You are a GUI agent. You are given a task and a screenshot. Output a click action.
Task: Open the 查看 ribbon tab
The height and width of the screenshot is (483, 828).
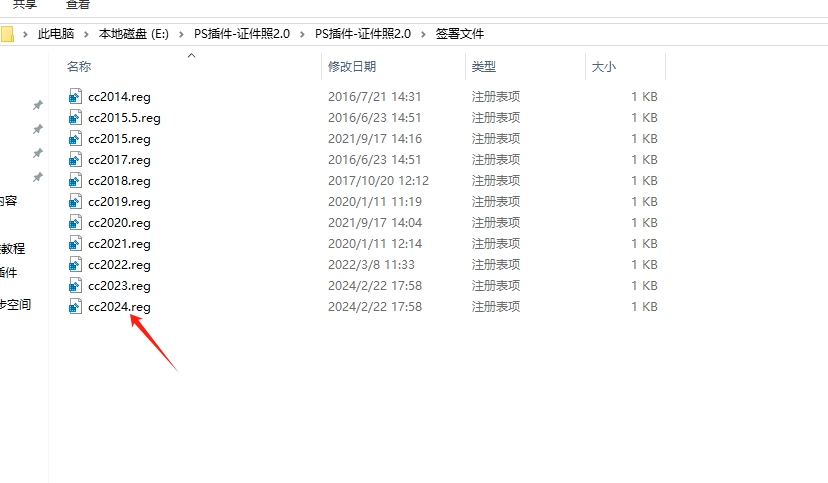coord(78,4)
